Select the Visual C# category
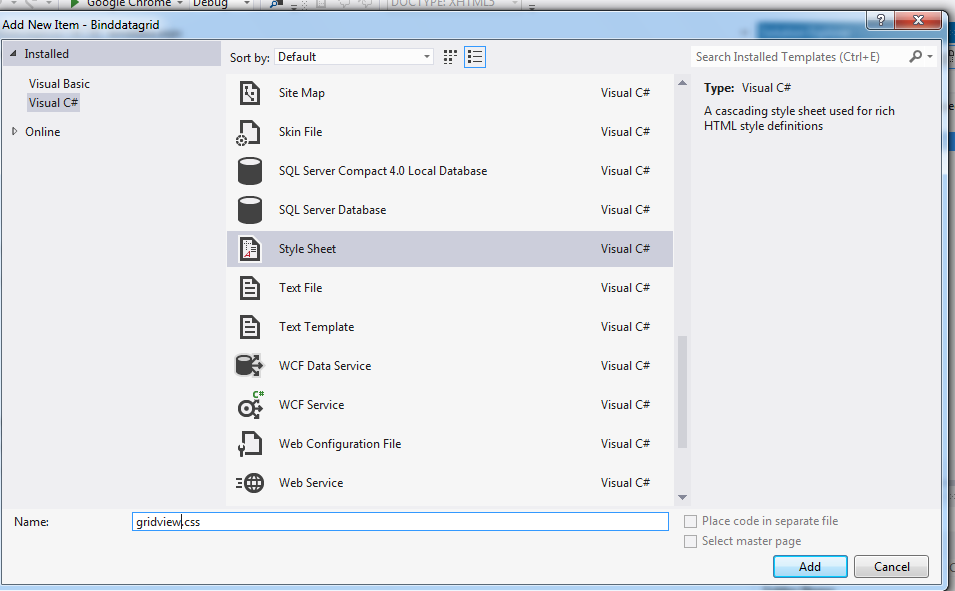This screenshot has width=955, height=591. click(53, 102)
